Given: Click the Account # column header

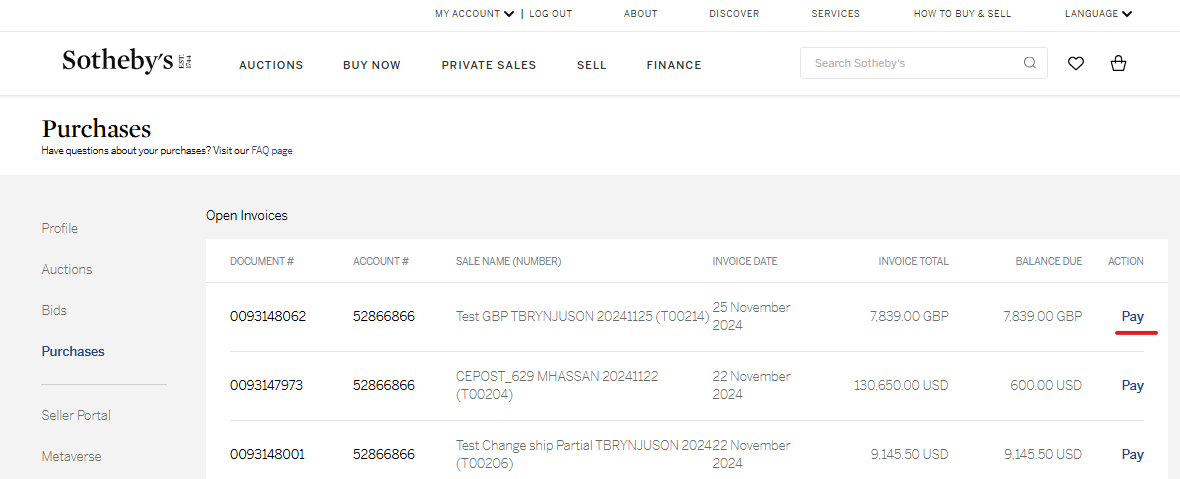Looking at the screenshot, I should [x=381, y=262].
